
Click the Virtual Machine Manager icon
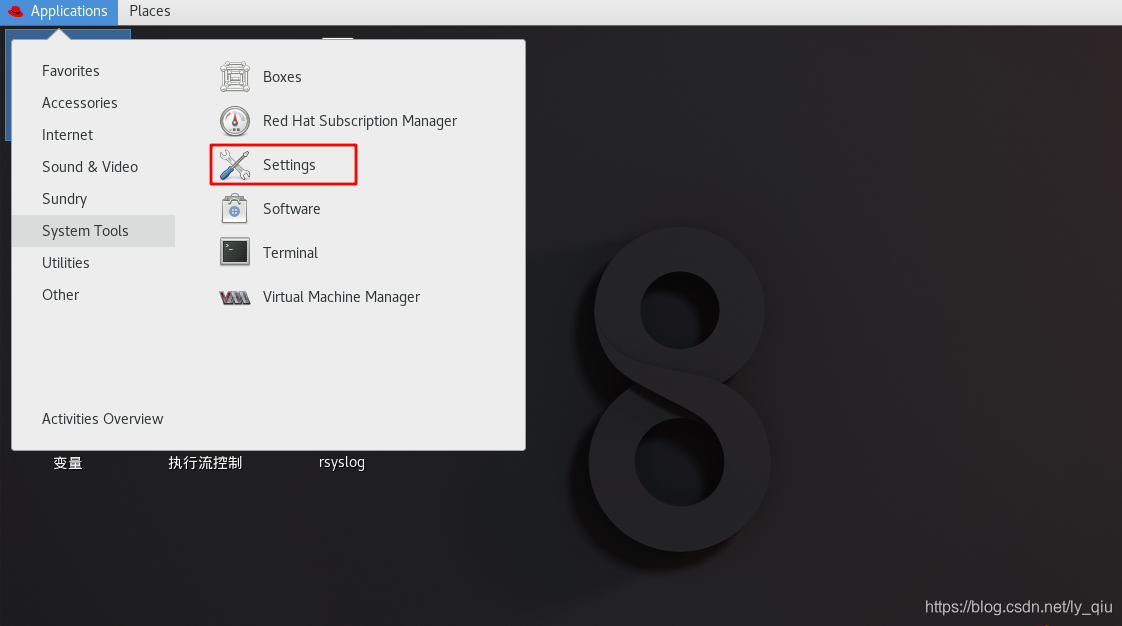pos(235,298)
